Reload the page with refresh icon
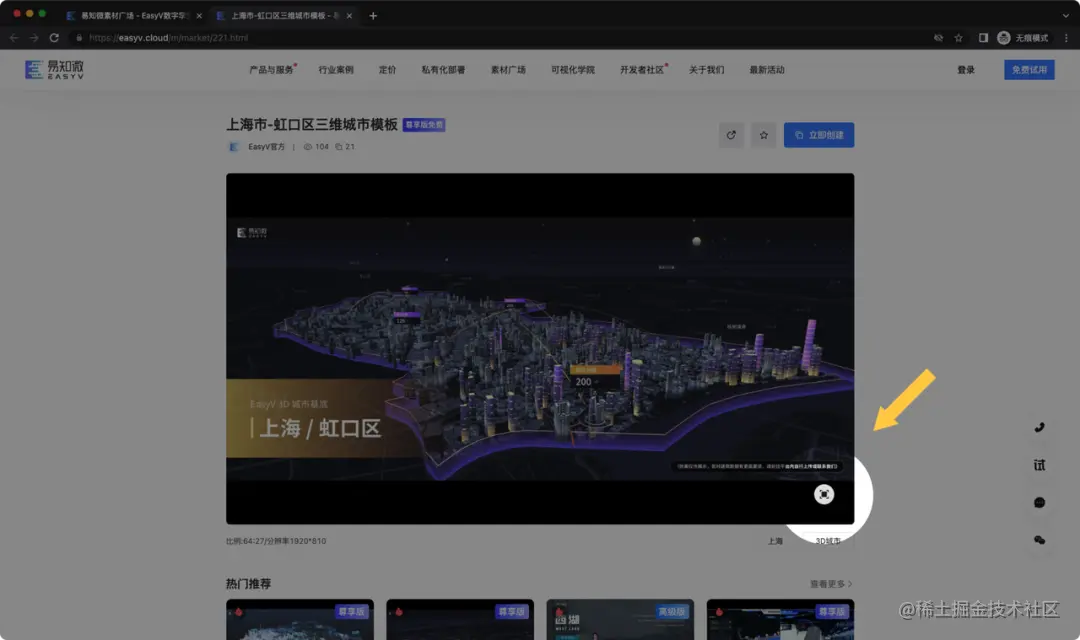The image size is (1080, 640). (54, 37)
